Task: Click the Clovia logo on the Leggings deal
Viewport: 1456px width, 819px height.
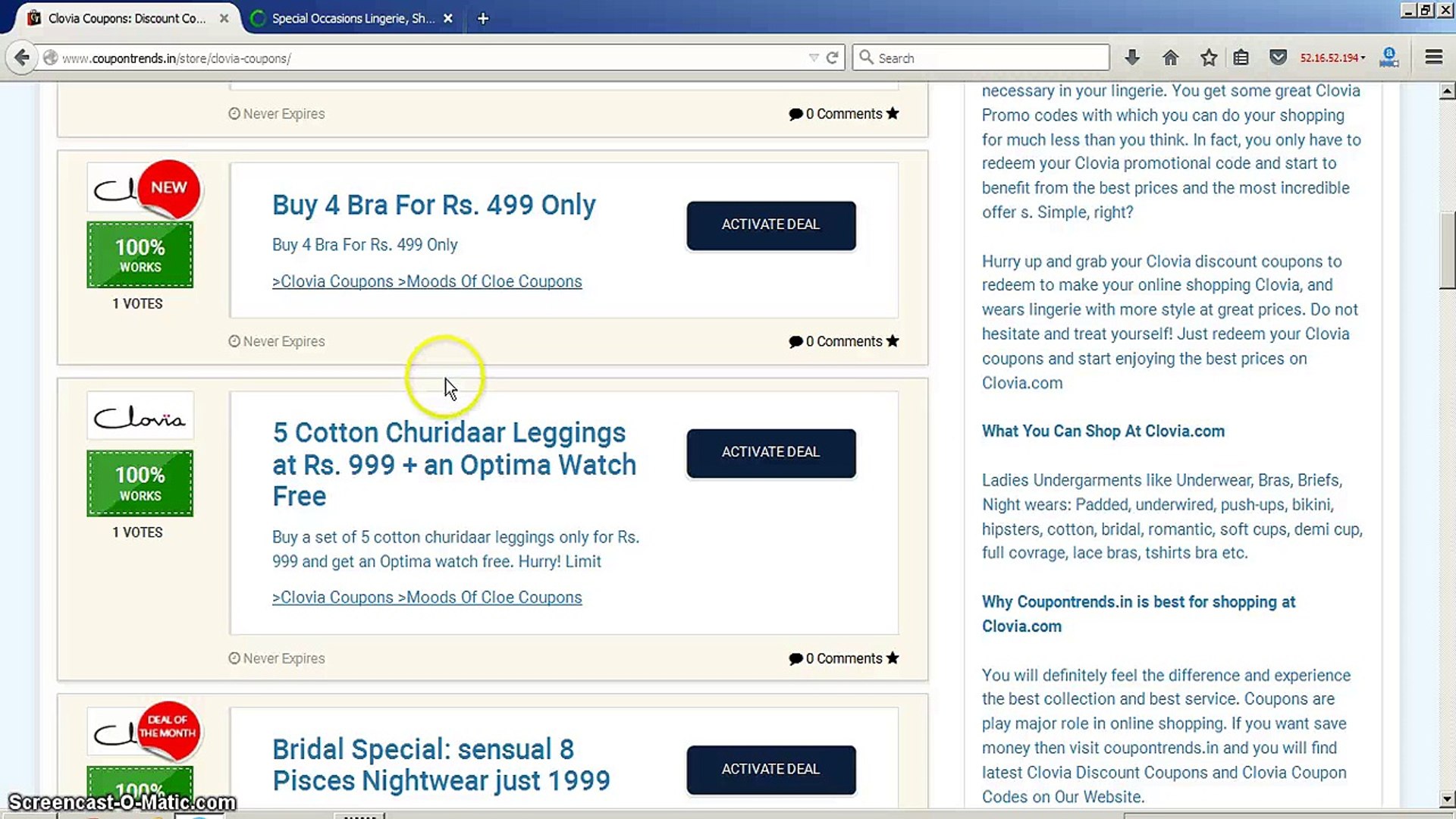Action: coord(140,416)
